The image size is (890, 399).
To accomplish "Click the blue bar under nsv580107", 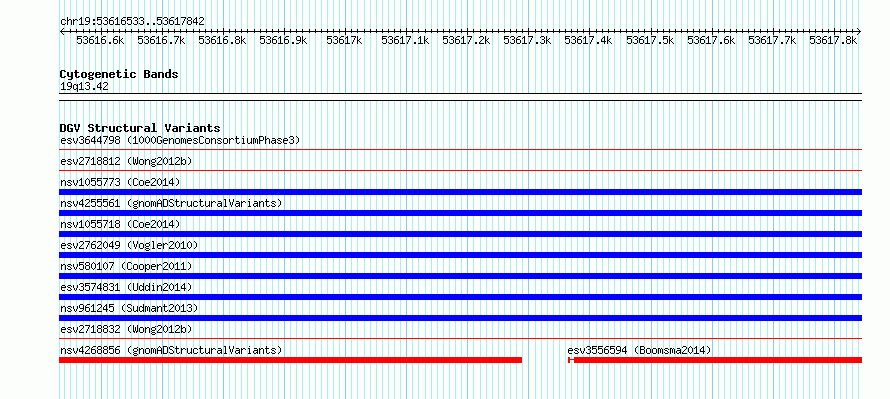I will 460,276.
